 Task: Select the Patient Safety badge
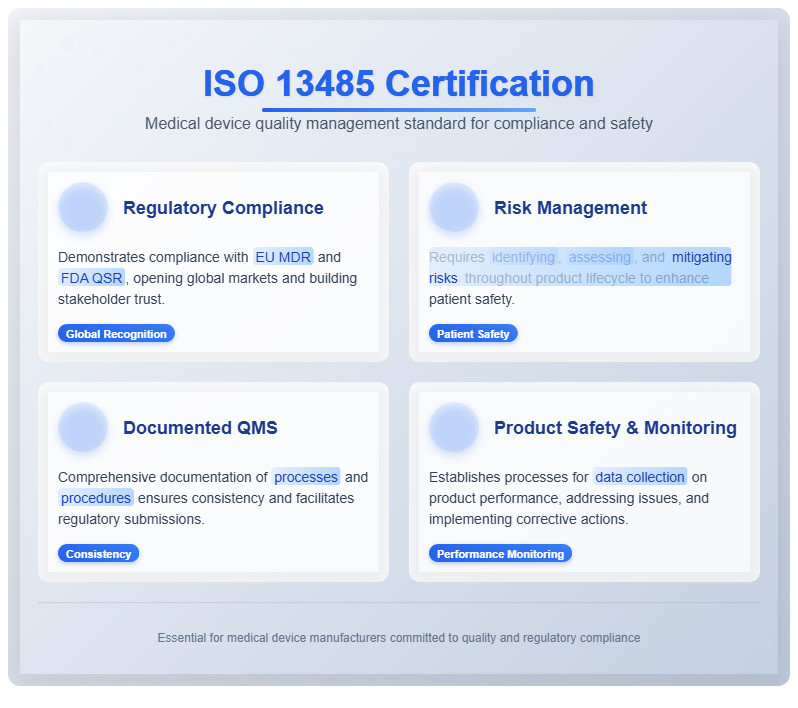pos(473,334)
